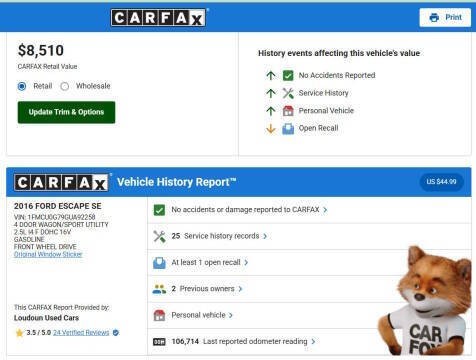Screen dimensions: 476x360
Task: Click the printer icon in Print button
Action: [434, 17]
